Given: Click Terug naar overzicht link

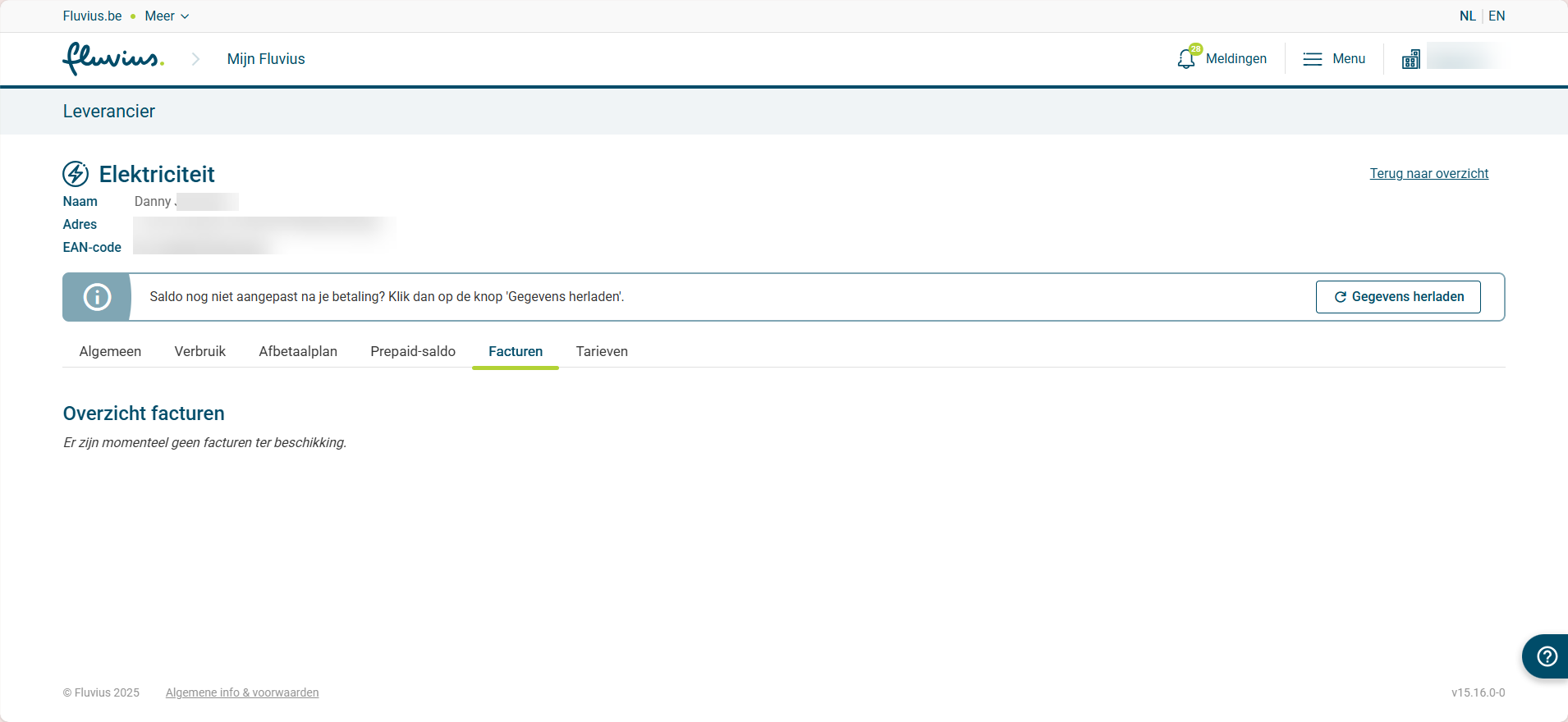Looking at the screenshot, I should pyautogui.click(x=1428, y=174).
